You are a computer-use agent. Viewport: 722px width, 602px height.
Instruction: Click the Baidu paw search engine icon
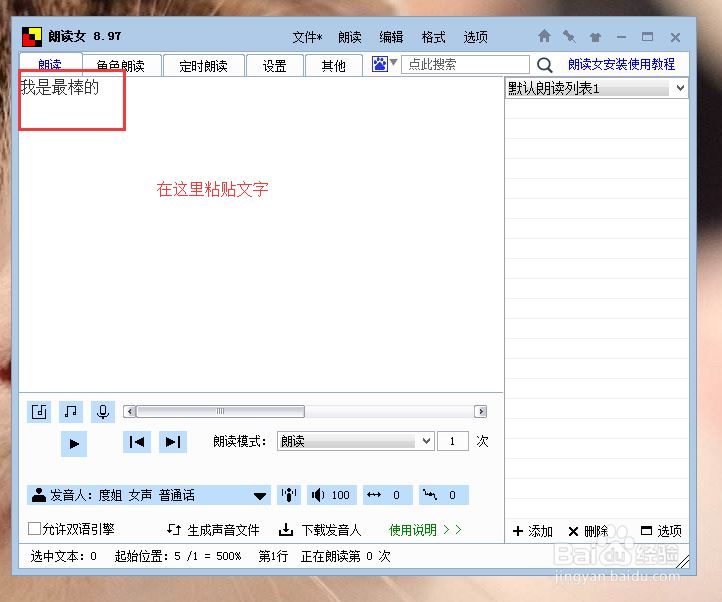click(380, 64)
